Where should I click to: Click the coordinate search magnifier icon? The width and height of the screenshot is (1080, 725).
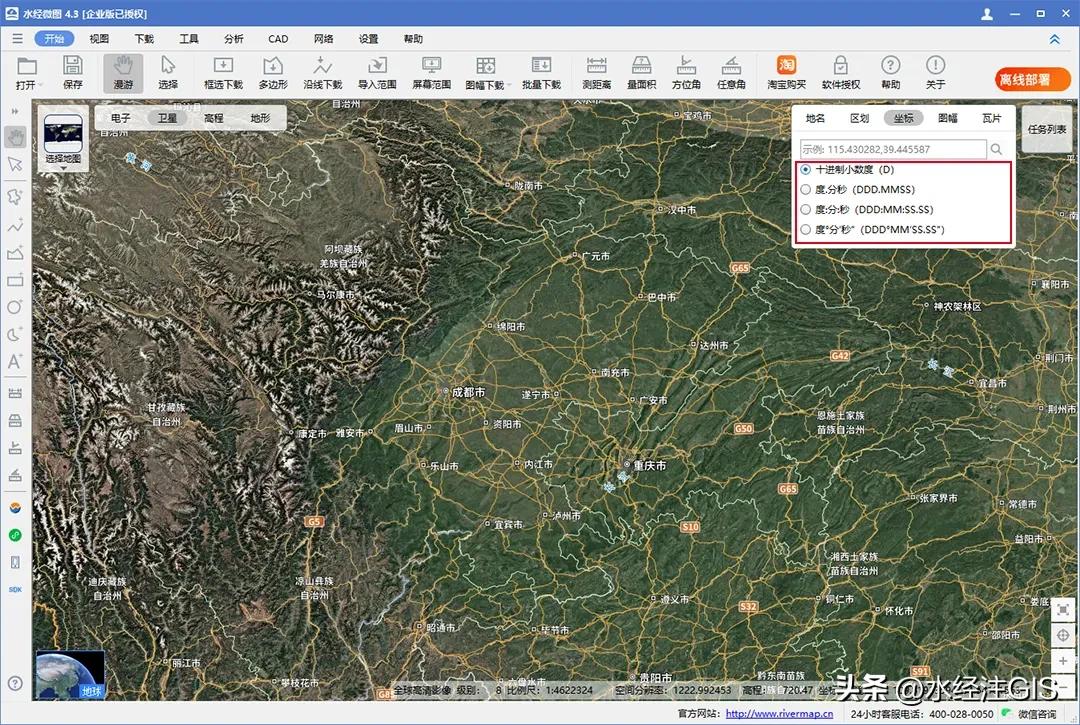click(996, 149)
